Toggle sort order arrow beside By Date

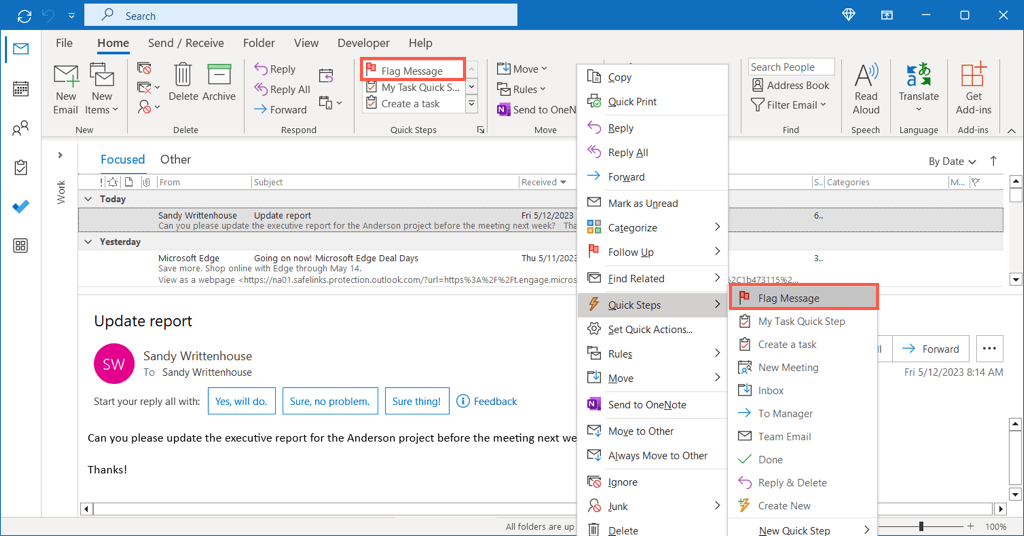(x=993, y=161)
